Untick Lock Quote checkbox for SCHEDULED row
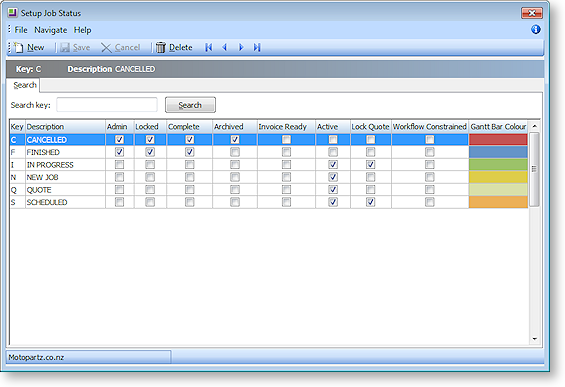Viewport: 565px width, 387px height. tap(370, 202)
